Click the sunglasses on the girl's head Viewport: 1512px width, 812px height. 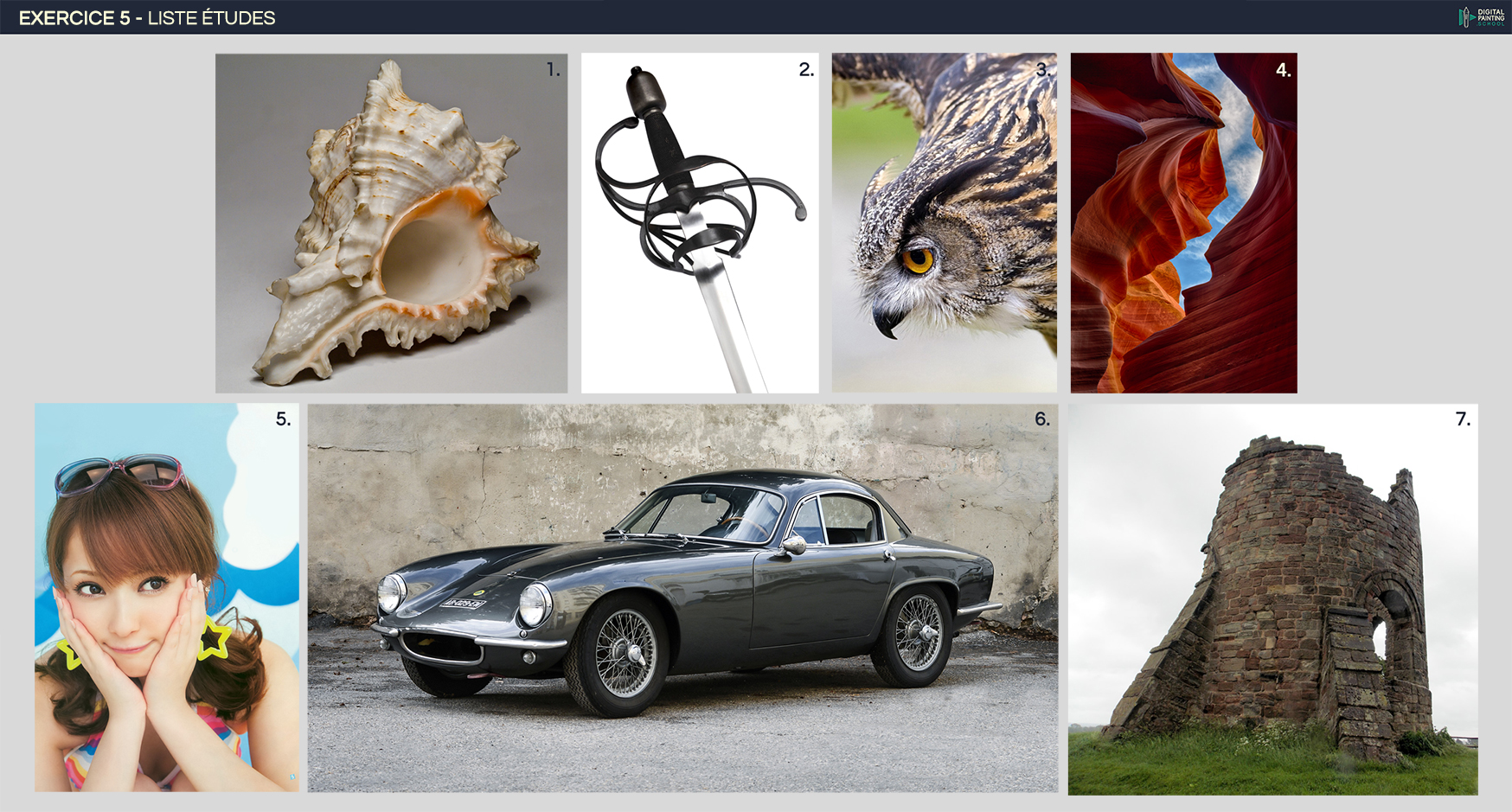click(x=119, y=472)
